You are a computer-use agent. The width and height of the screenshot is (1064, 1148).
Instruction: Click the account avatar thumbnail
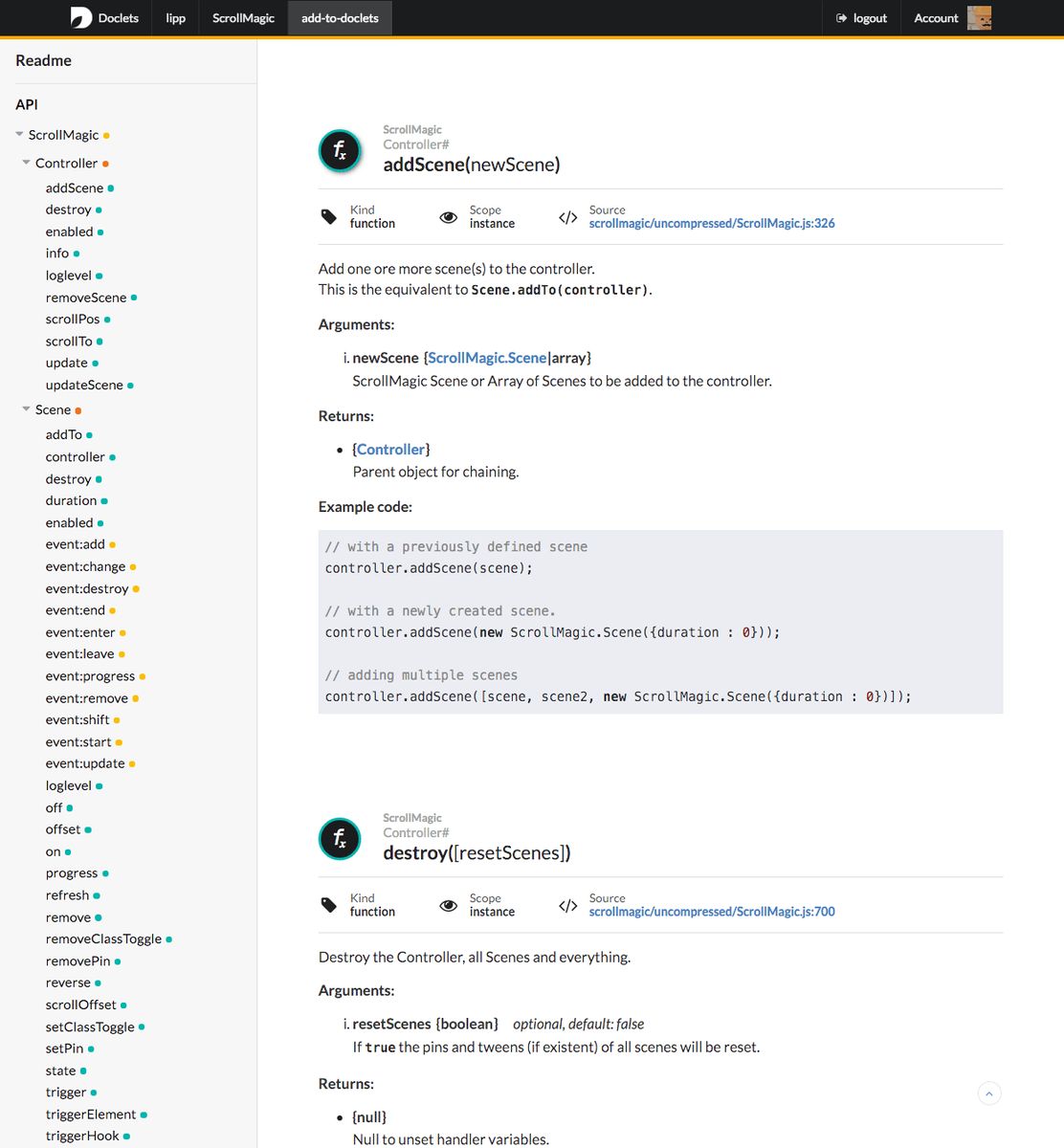978,17
